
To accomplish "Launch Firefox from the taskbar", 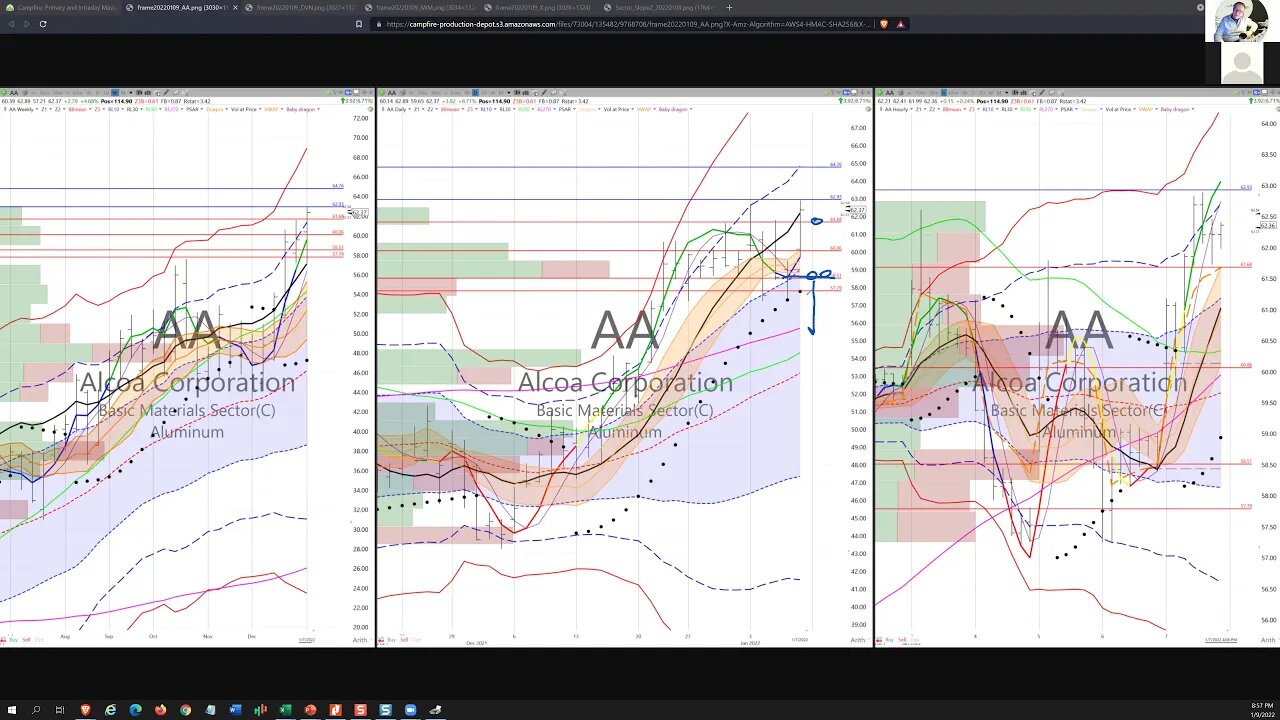I will pyautogui.click(x=161, y=710).
